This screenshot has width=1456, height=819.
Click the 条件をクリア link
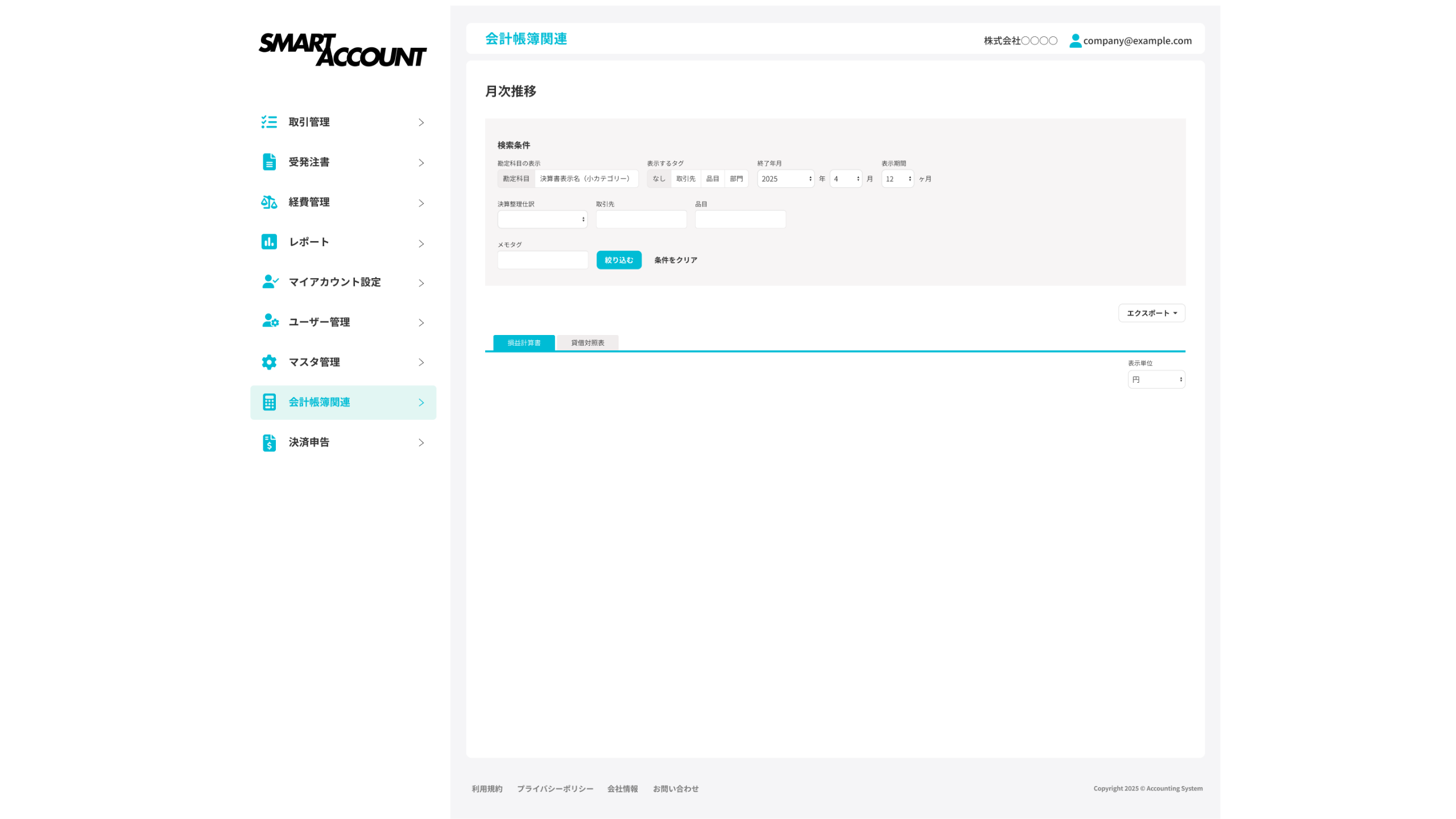click(x=675, y=260)
